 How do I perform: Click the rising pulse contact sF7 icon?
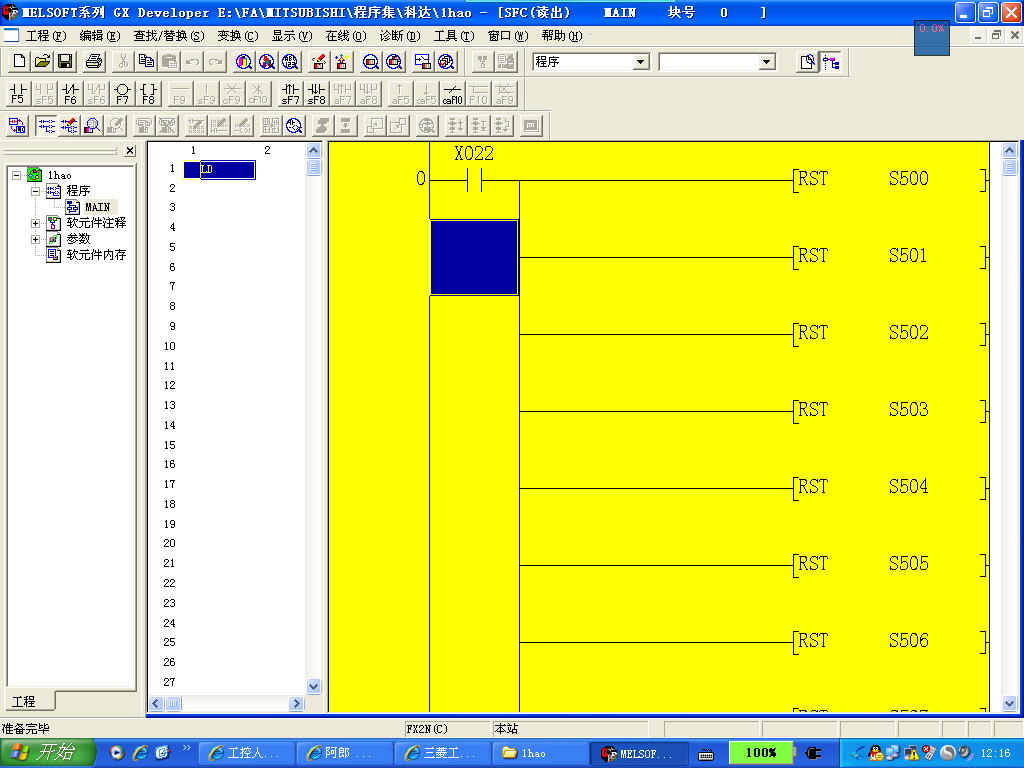[x=290, y=94]
